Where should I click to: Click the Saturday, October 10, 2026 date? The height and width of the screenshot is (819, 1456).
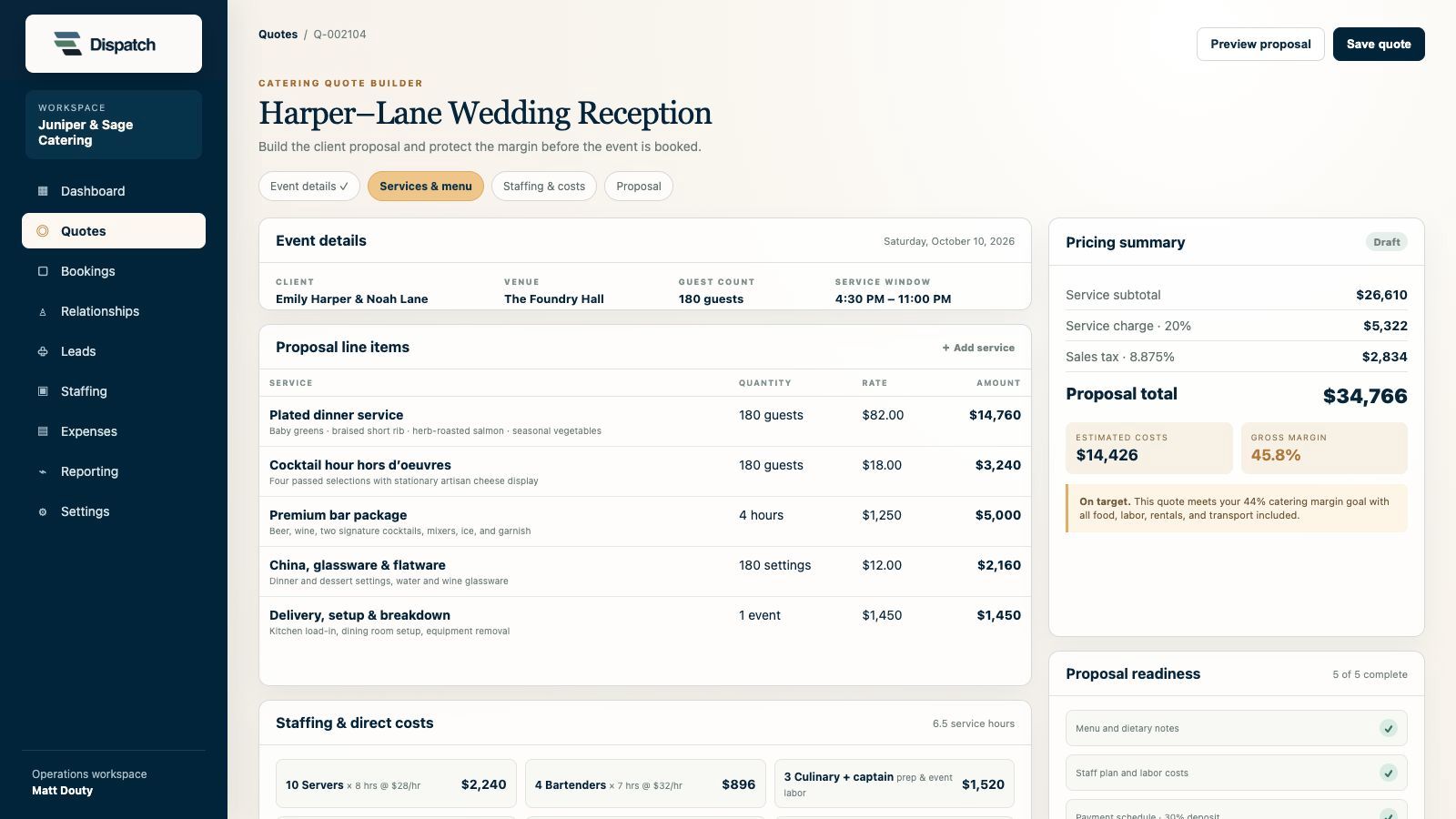pos(949,241)
